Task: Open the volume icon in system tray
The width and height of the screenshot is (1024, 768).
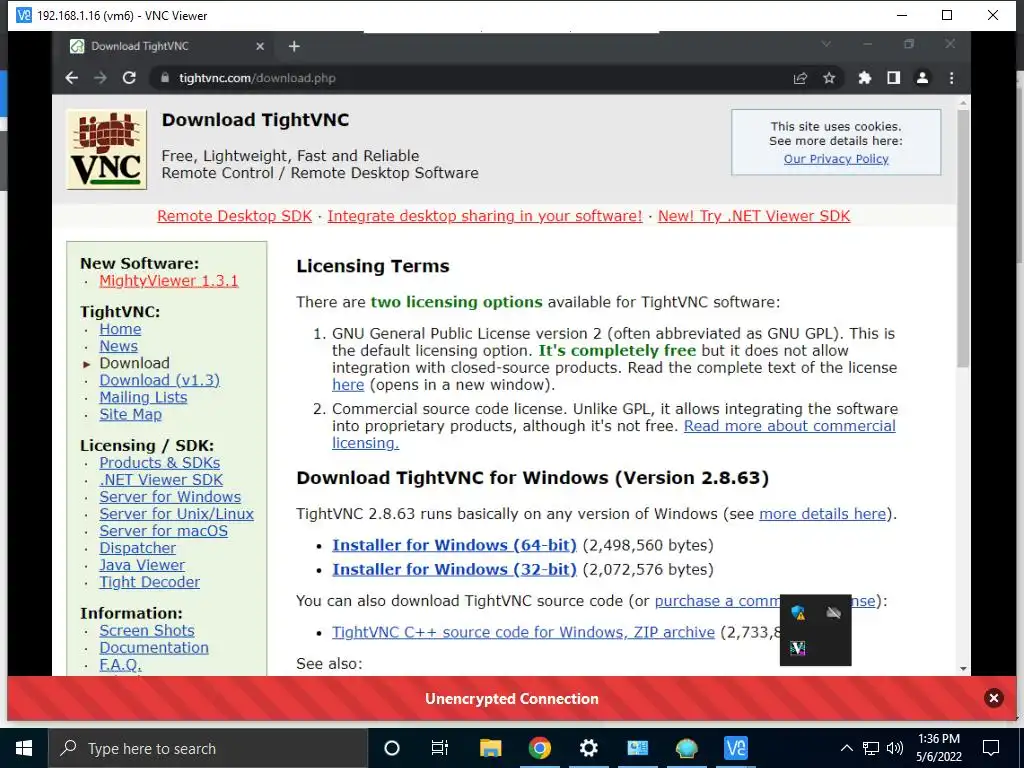Action: tap(895, 748)
